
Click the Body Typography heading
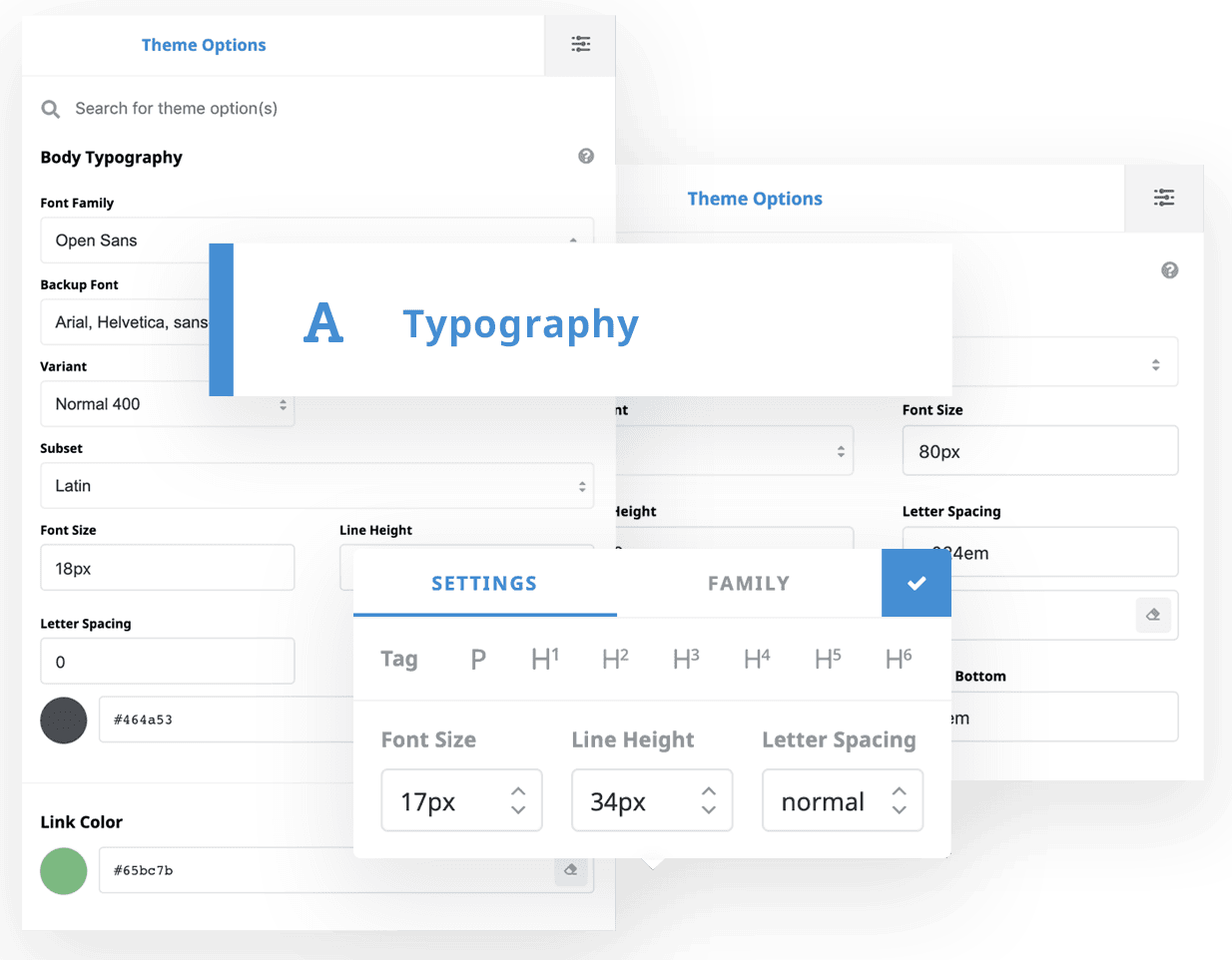click(x=112, y=158)
